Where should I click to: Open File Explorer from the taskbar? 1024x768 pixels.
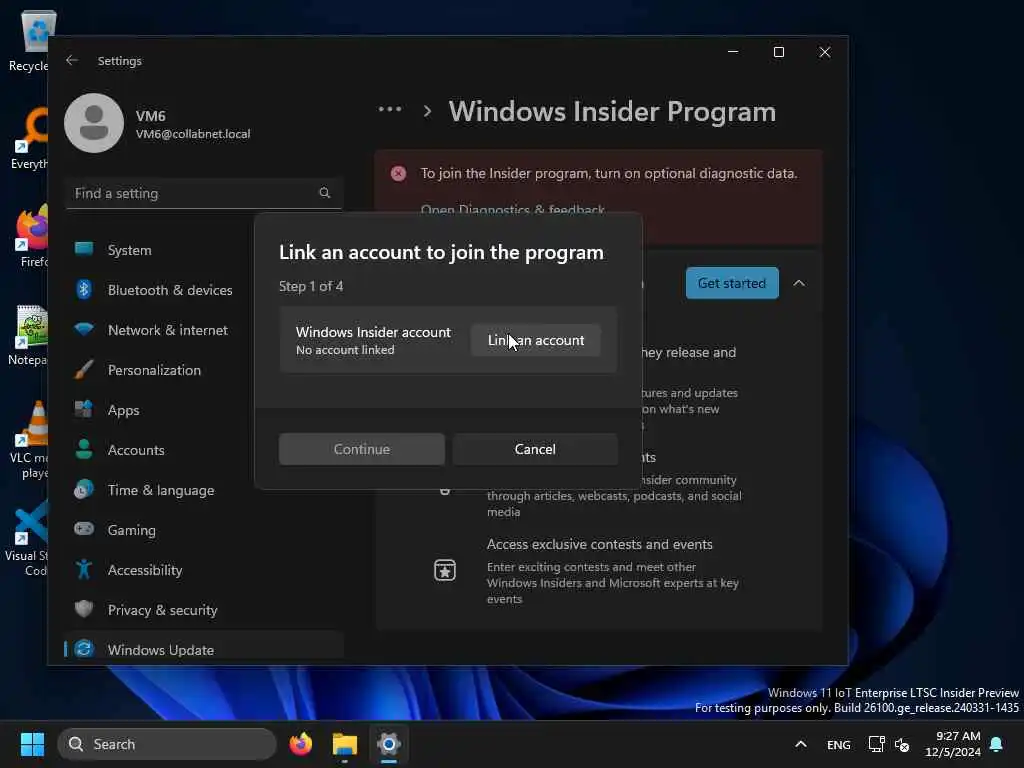(x=345, y=744)
